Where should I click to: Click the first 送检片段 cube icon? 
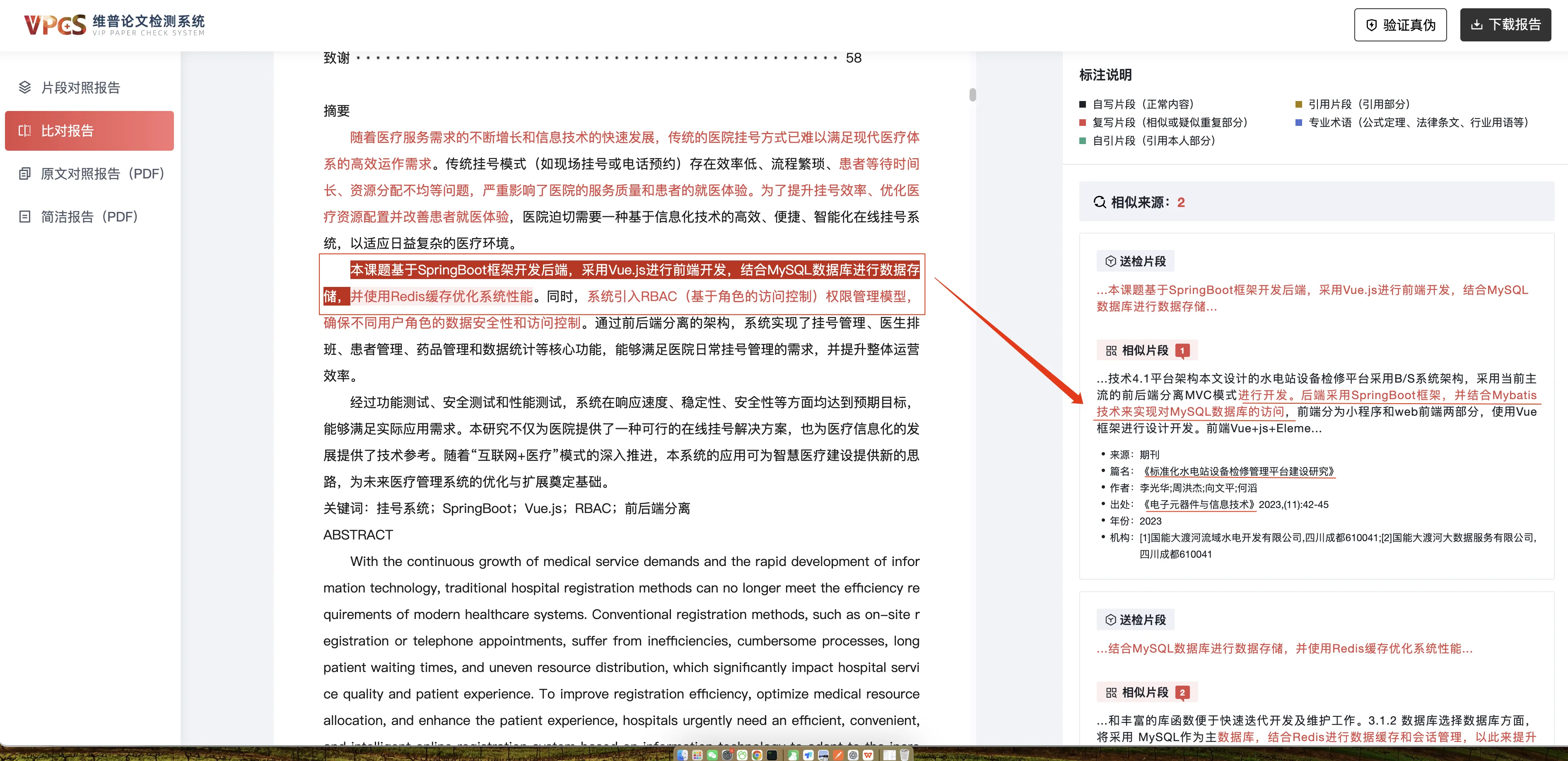1110,262
